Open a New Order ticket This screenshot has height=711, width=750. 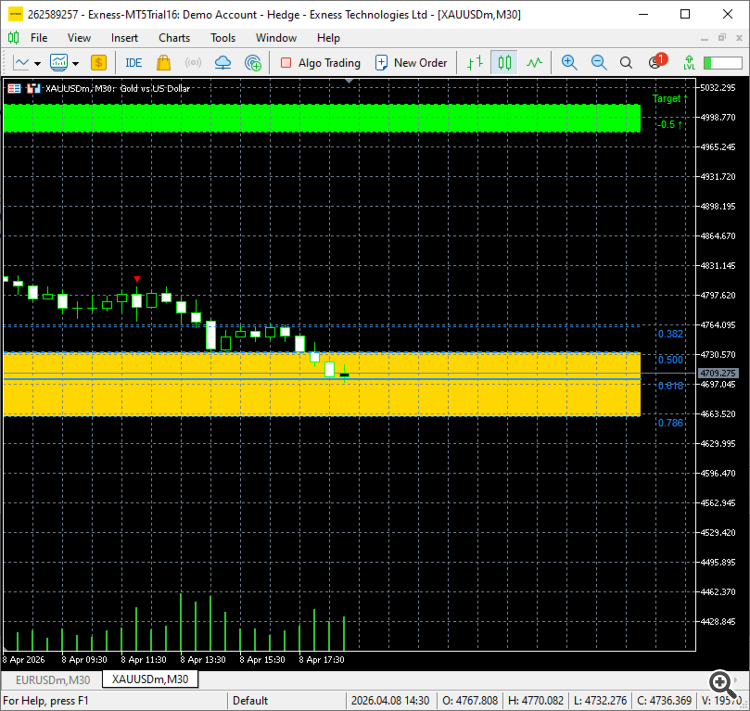(x=411, y=63)
